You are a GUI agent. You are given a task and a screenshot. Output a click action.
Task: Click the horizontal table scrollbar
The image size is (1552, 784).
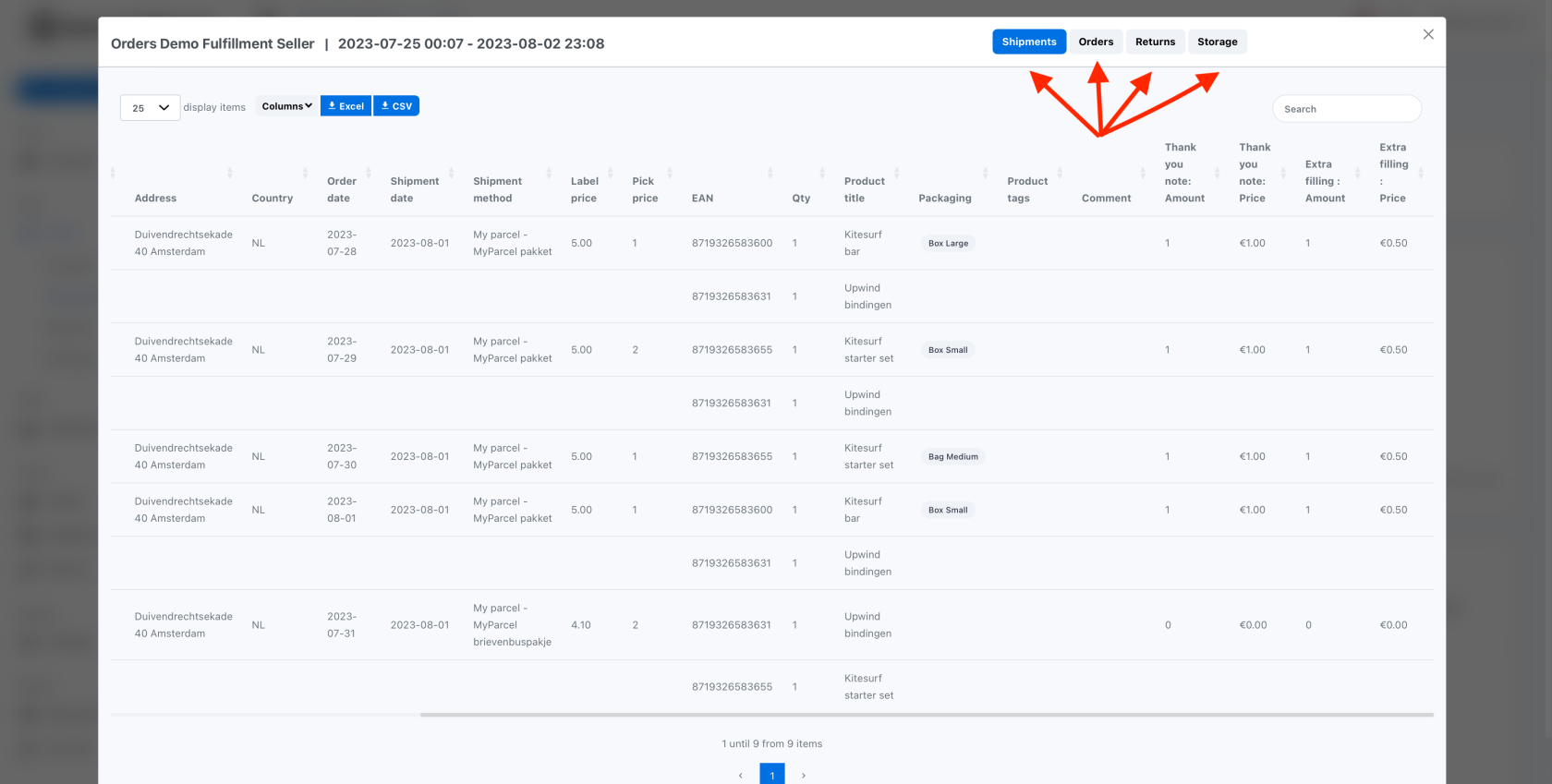click(927, 715)
